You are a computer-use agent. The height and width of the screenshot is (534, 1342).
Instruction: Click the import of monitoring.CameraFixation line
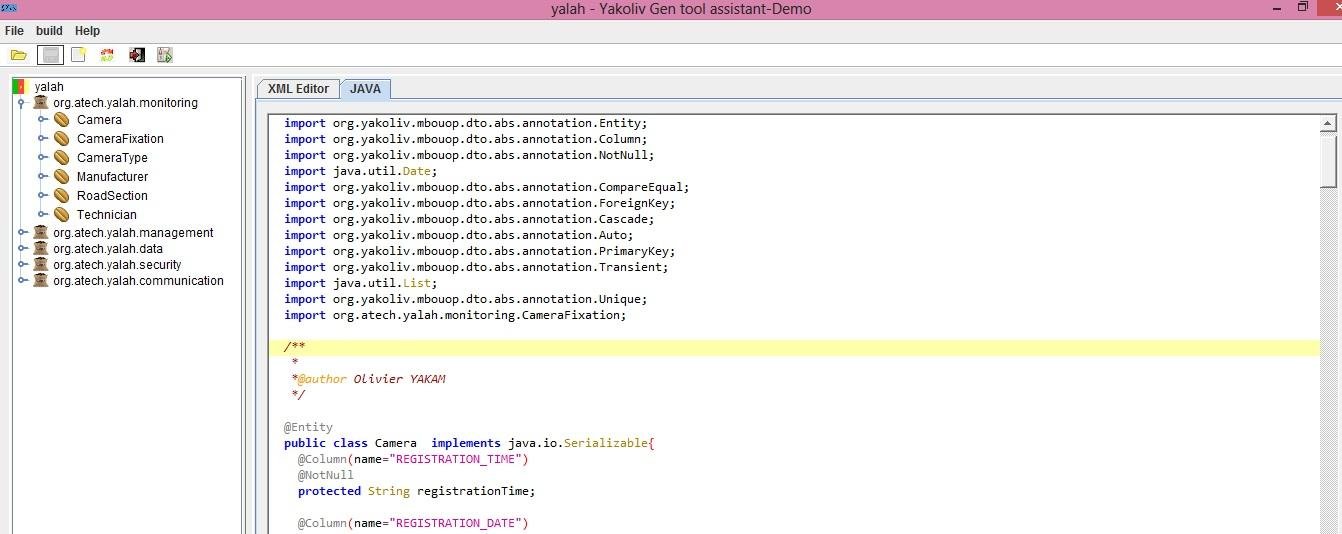[x=455, y=315]
